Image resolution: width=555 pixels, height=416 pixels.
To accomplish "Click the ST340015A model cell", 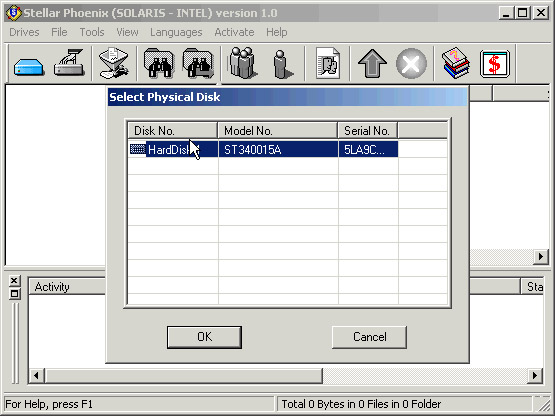I will click(x=278, y=149).
